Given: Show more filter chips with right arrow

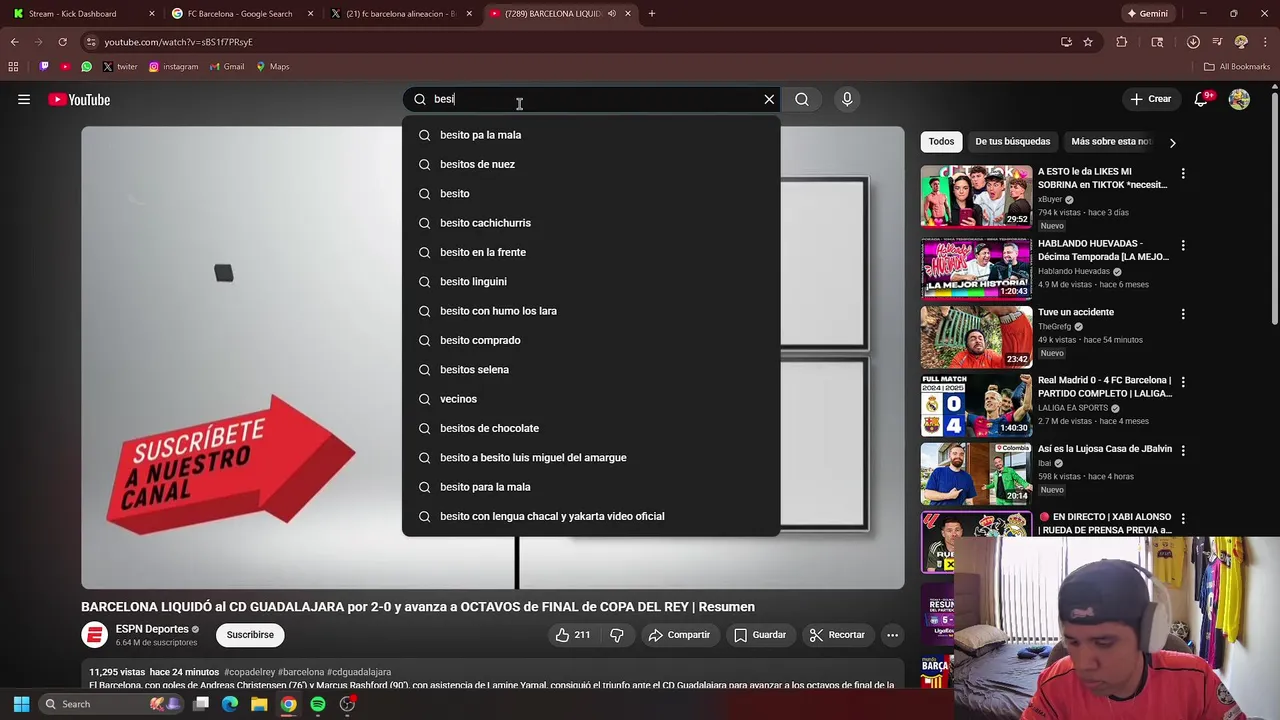Looking at the screenshot, I should [x=1172, y=142].
